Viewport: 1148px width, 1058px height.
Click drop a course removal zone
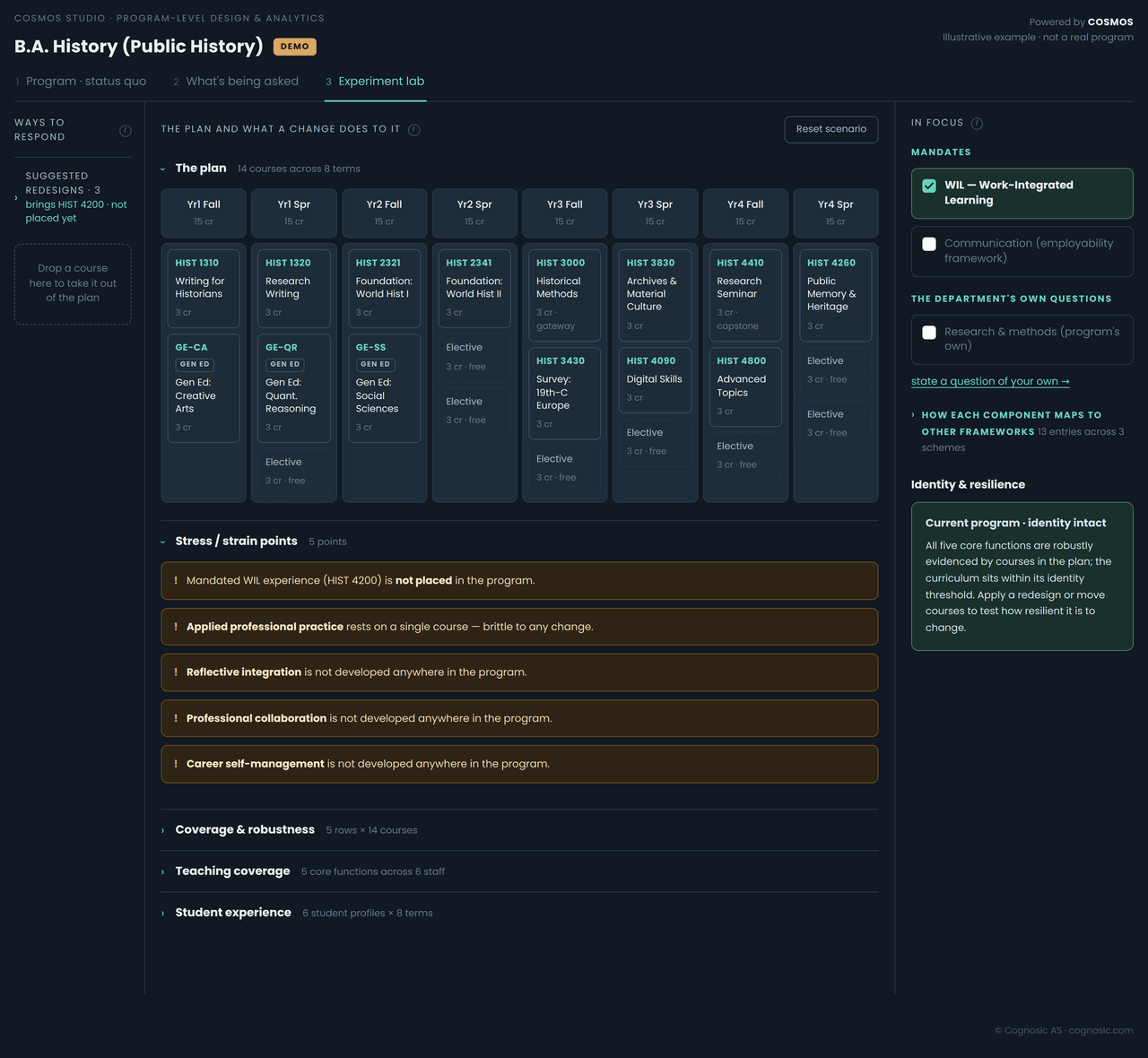(x=73, y=283)
